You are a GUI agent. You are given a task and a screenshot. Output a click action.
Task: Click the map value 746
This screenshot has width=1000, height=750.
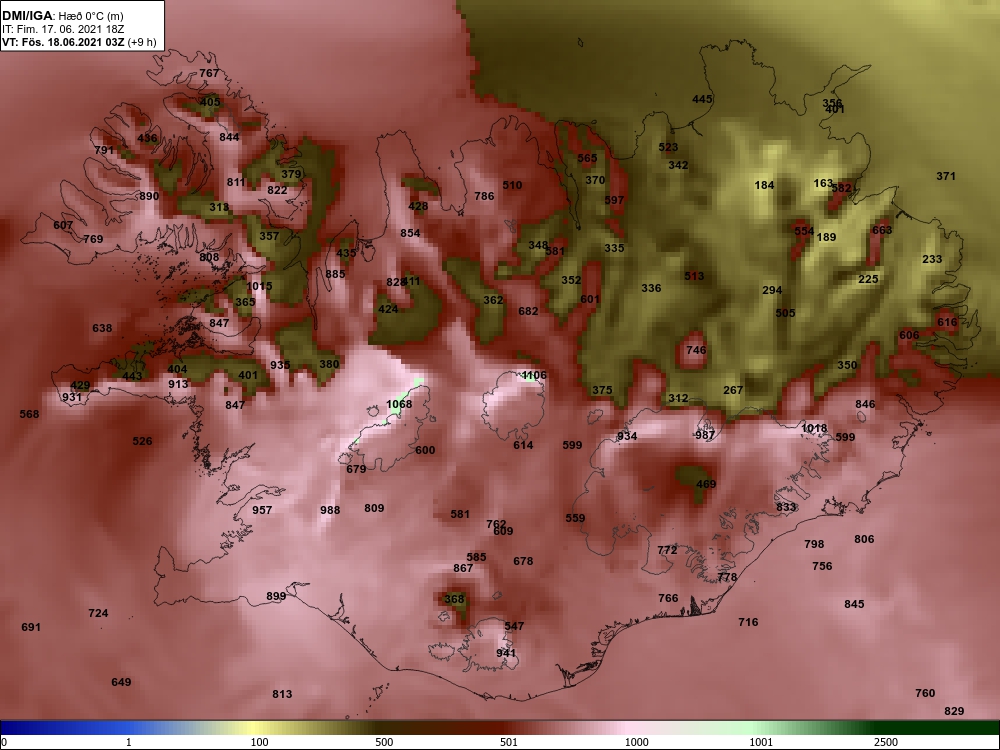[x=696, y=350]
